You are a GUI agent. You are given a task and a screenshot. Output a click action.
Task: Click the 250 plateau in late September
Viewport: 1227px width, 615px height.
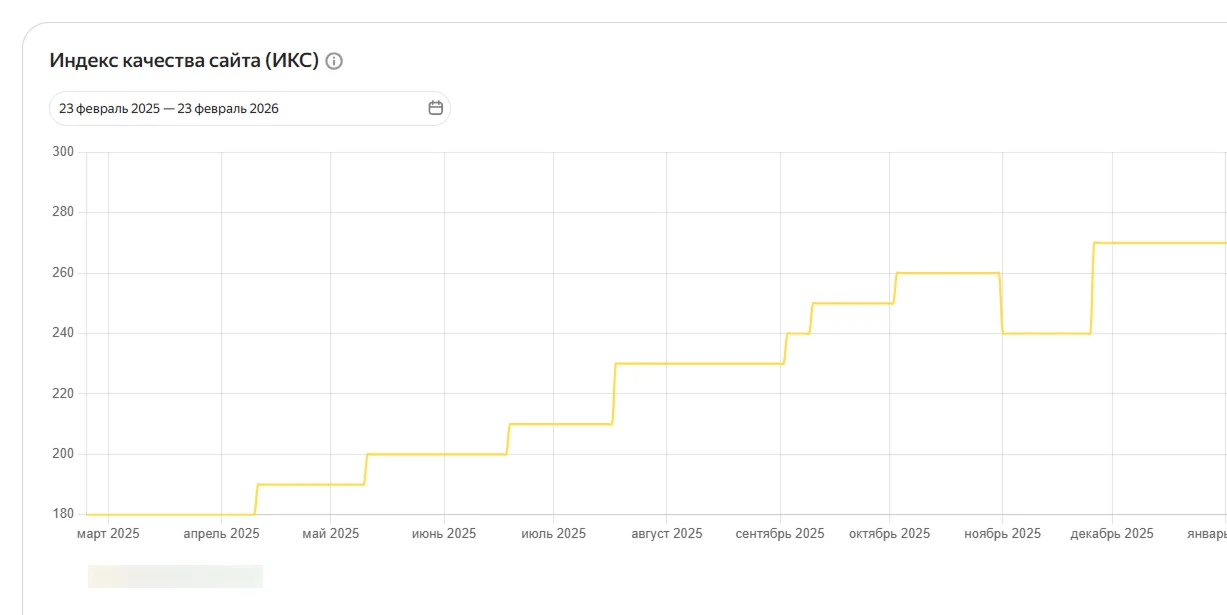852,303
